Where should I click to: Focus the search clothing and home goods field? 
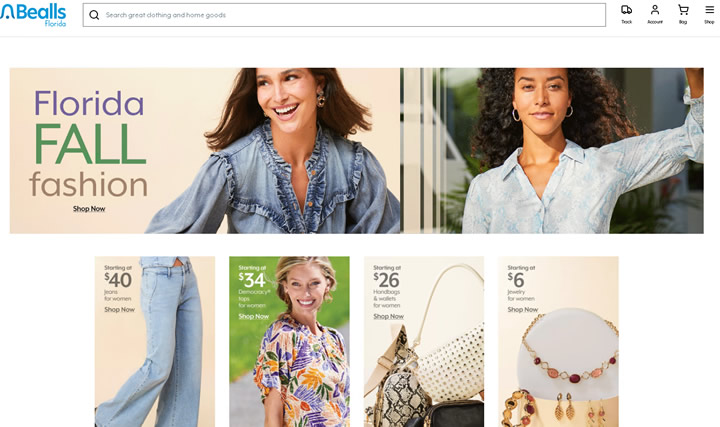tap(344, 15)
